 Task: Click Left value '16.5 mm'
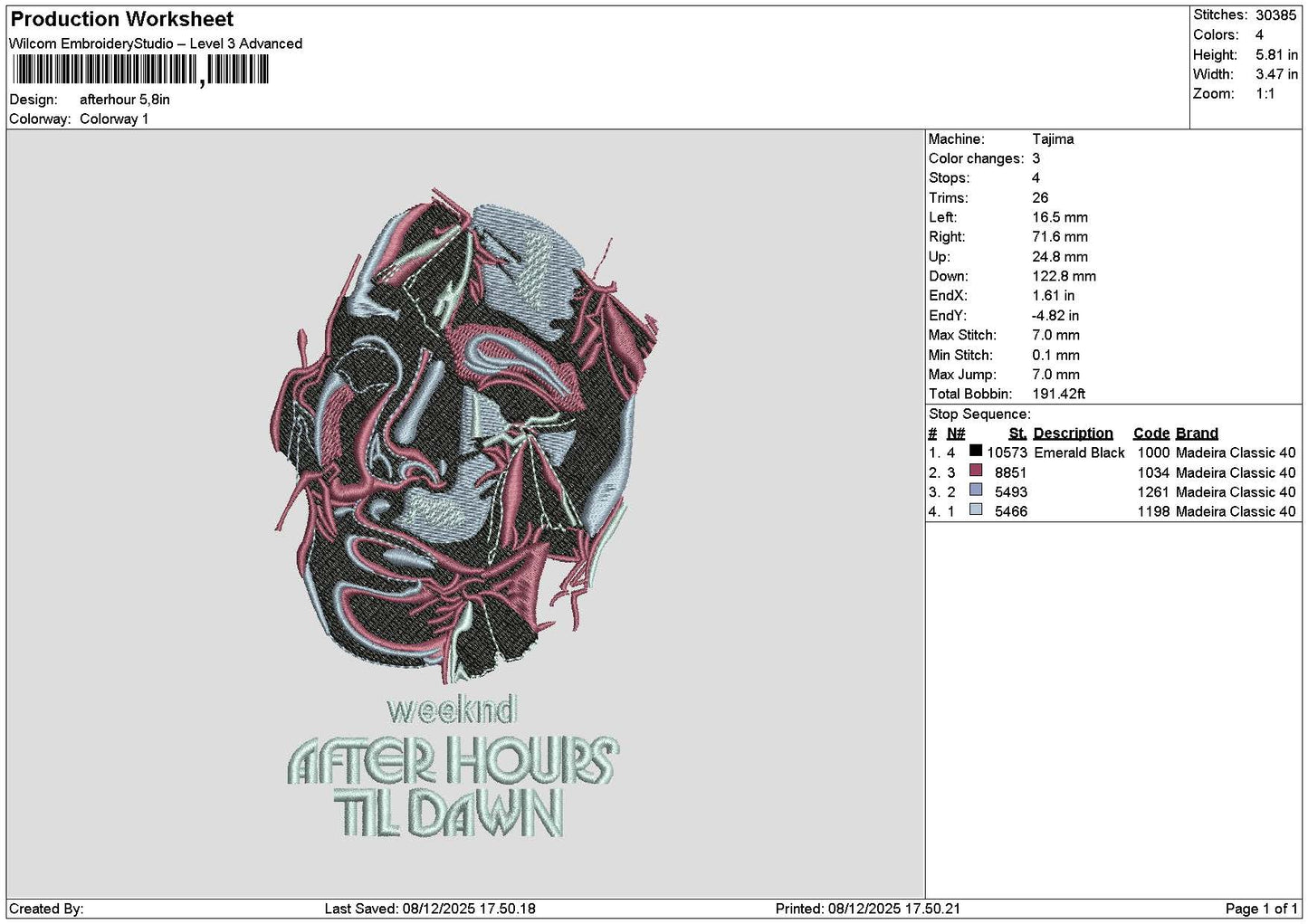(1060, 218)
